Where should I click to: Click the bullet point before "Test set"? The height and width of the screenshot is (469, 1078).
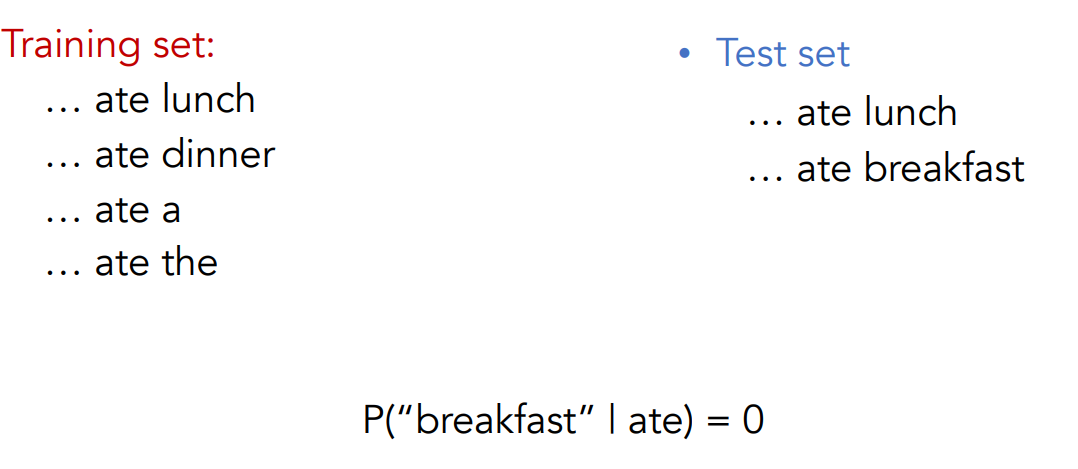684,54
